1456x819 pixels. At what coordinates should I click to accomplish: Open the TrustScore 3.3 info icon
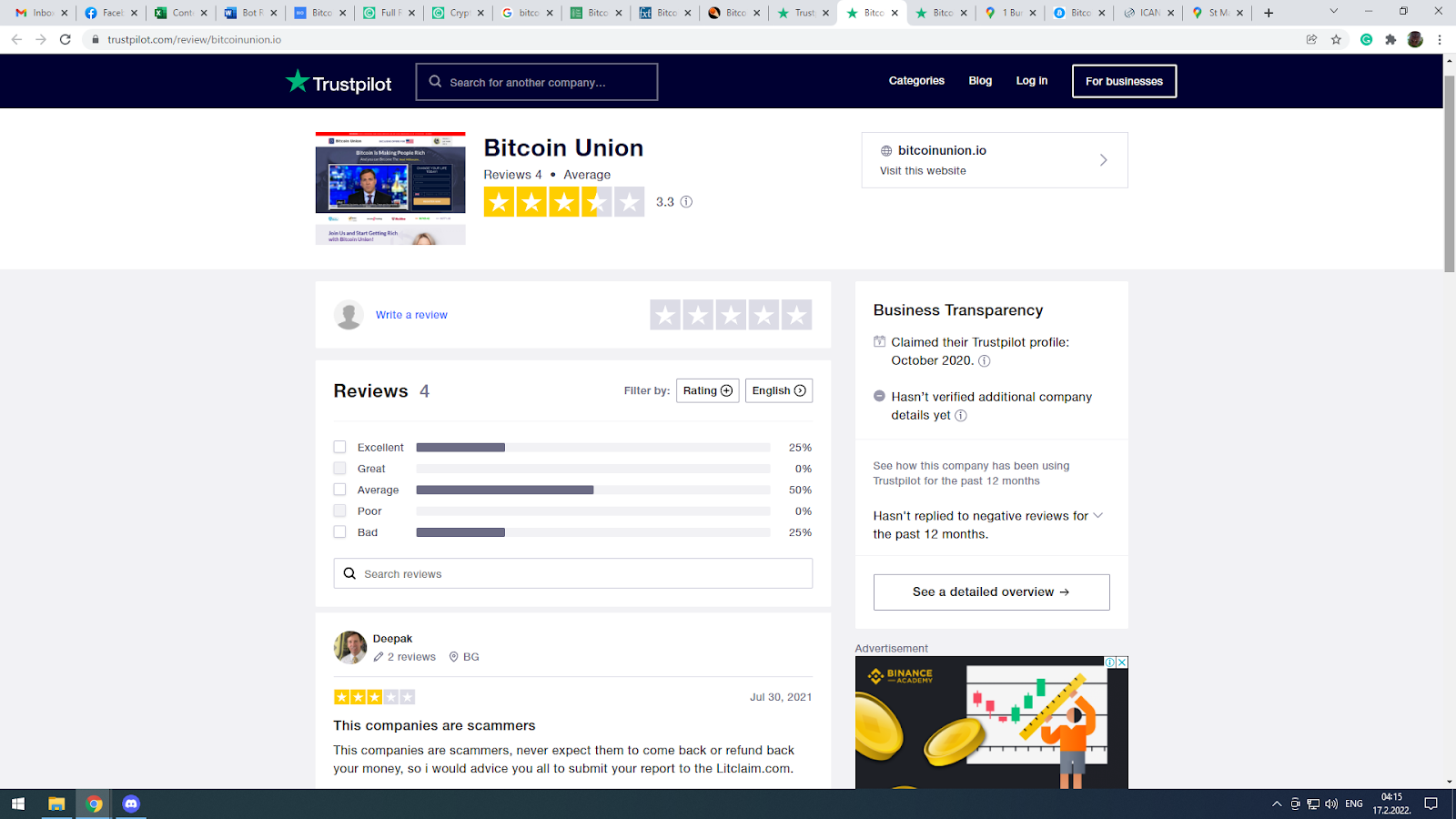pyautogui.click(x=686, y=202)
